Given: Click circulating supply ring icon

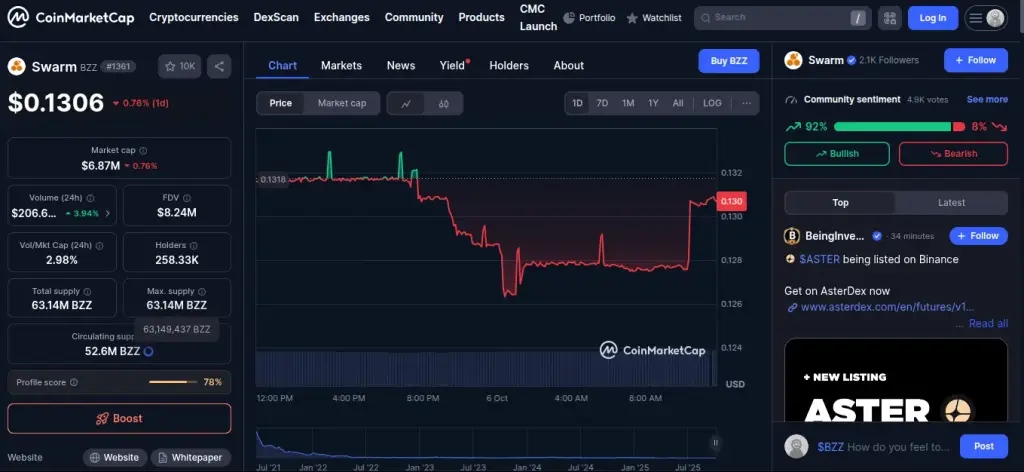Looking at the screenshot, I should tap(148, 351).
